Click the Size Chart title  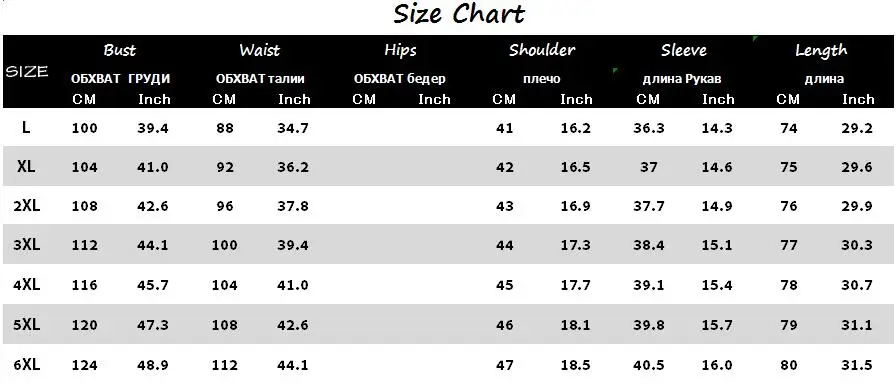(459, 14)
